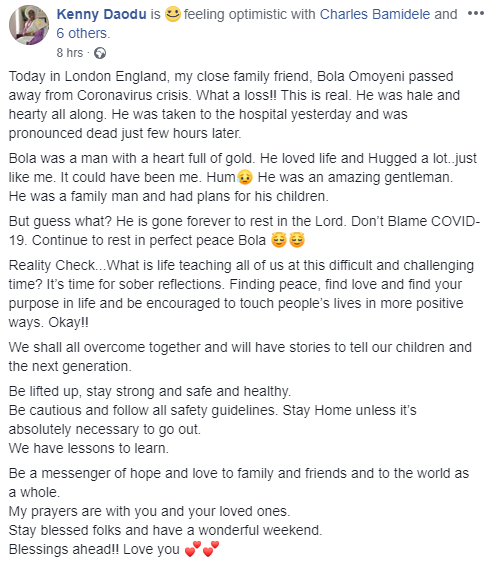Click the 'feeling optimistic with' status text
The height and width of the screenshot is (564, 489).
(x=250, y=14)
